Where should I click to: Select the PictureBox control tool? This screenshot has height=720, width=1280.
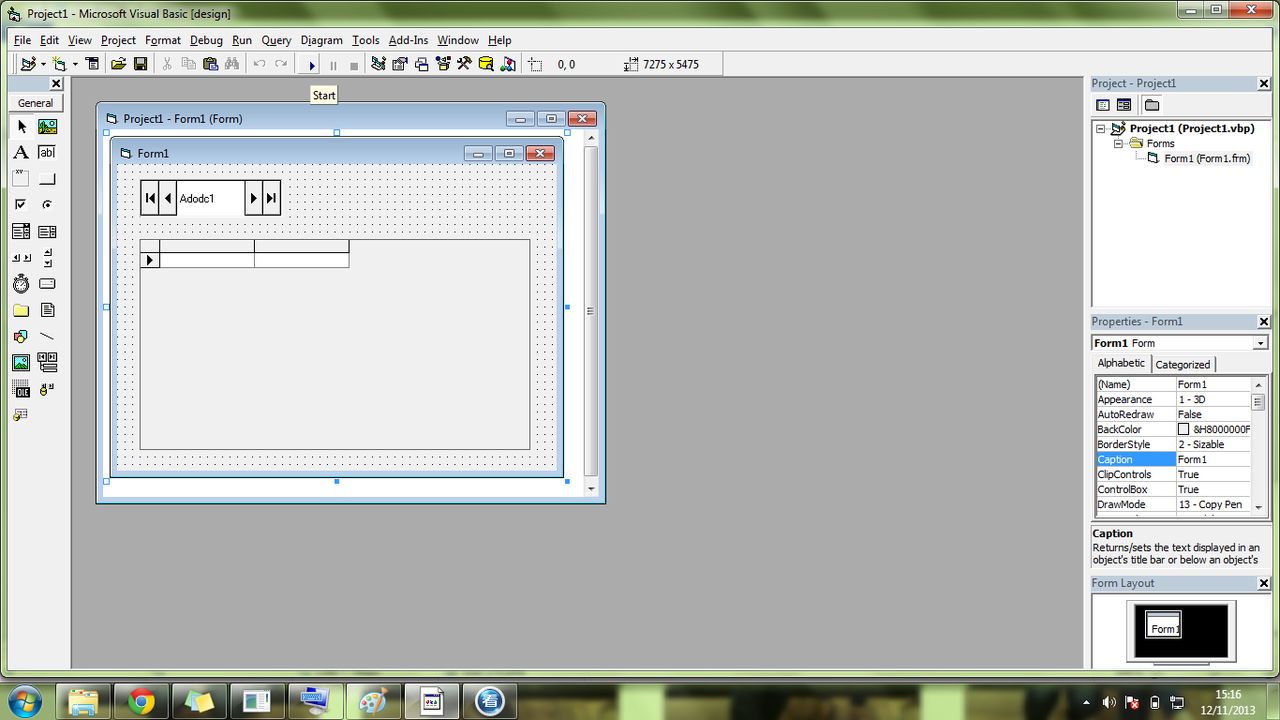tap(47, 127)
